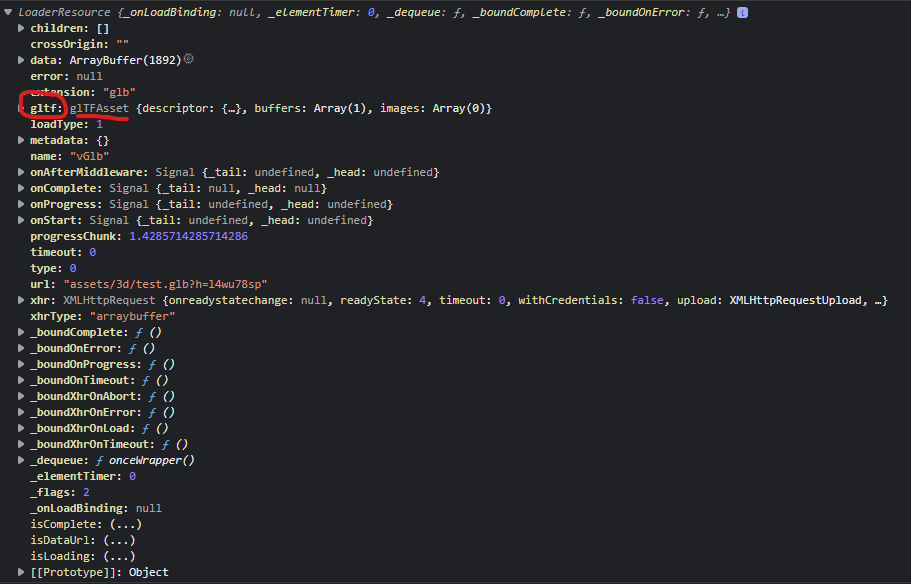
Task: Expand the metadata object
Action: (x=20, y=139)
